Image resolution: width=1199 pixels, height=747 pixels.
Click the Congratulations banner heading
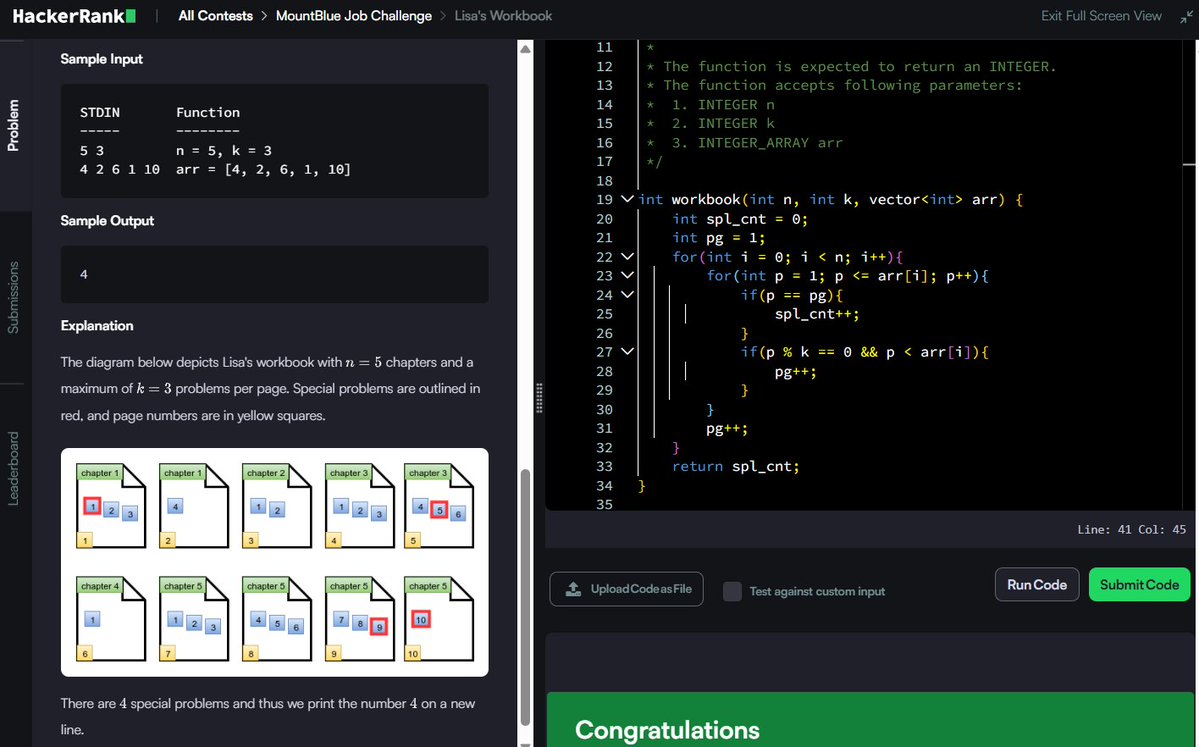[668, 730]
